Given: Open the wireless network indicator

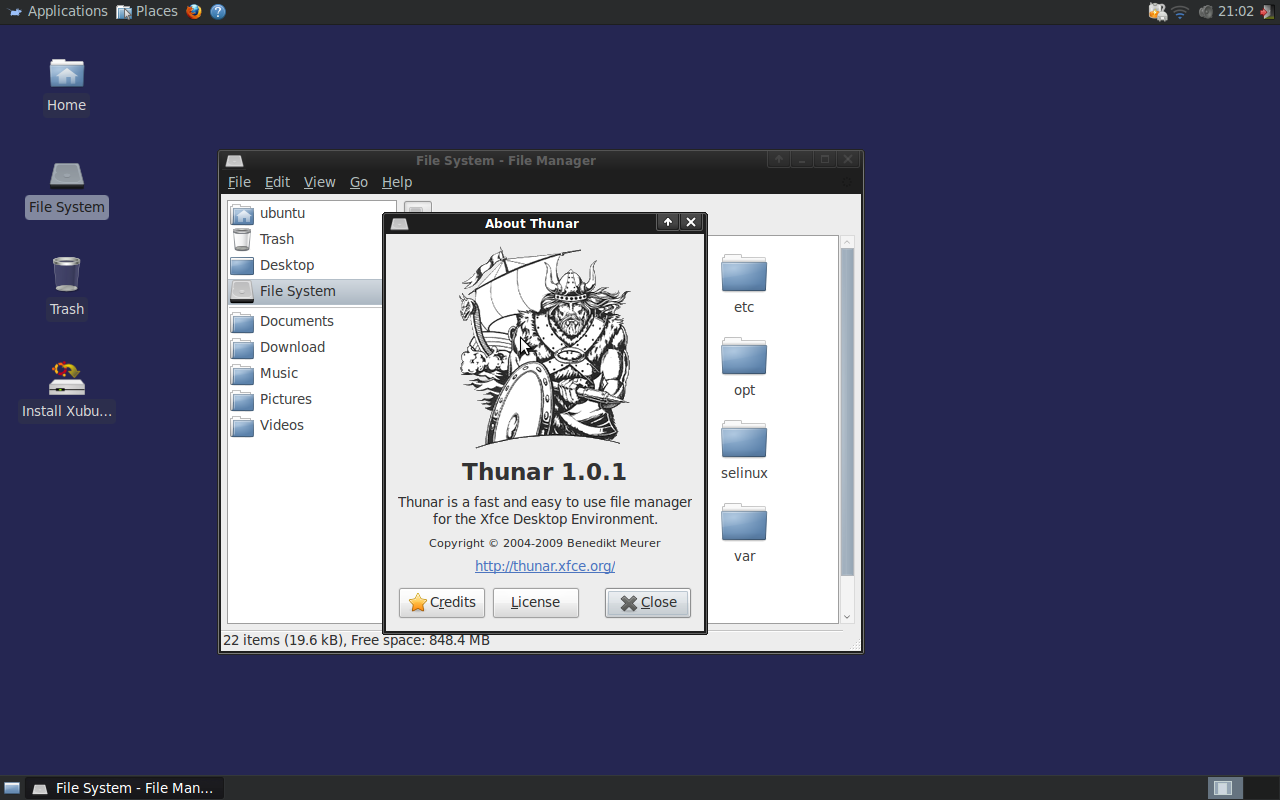Looking at the screenshot, I should pos(1180,11).
